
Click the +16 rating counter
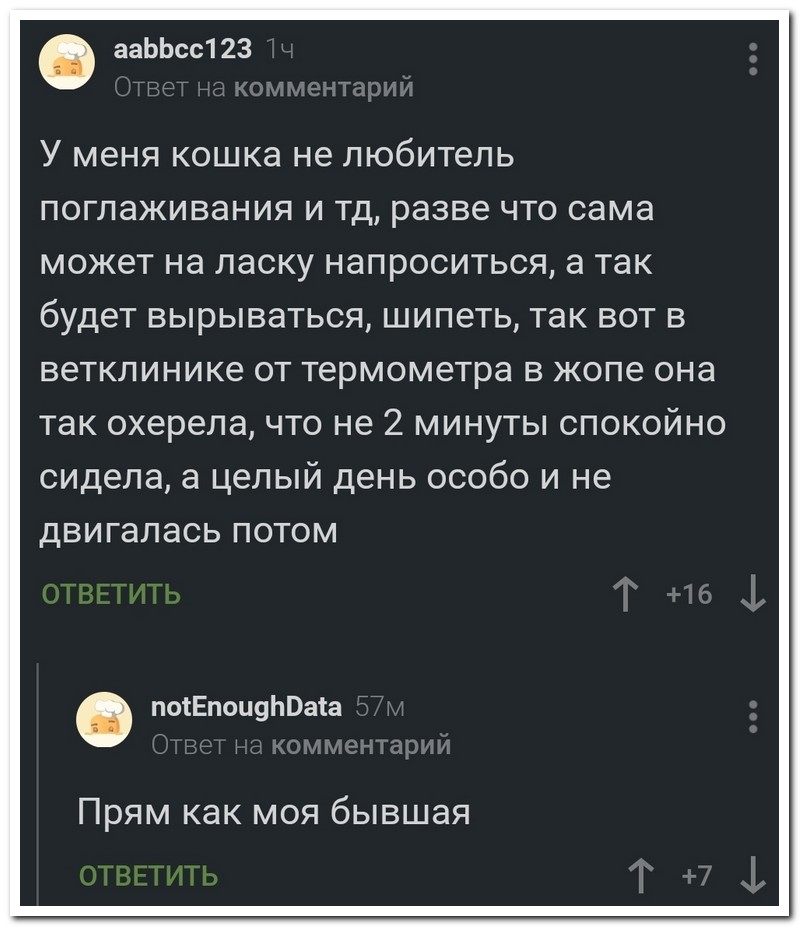click(690, 595)
